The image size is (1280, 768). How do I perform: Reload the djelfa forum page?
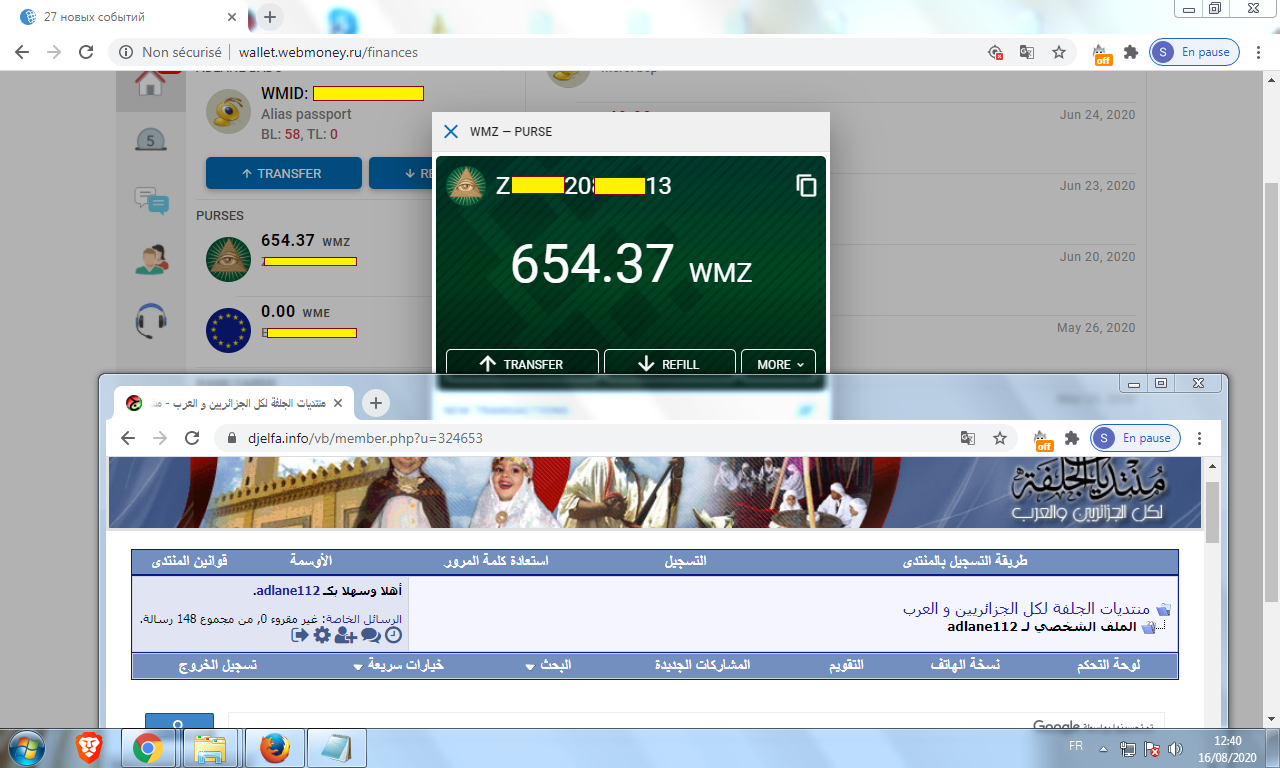click(192, 438)
